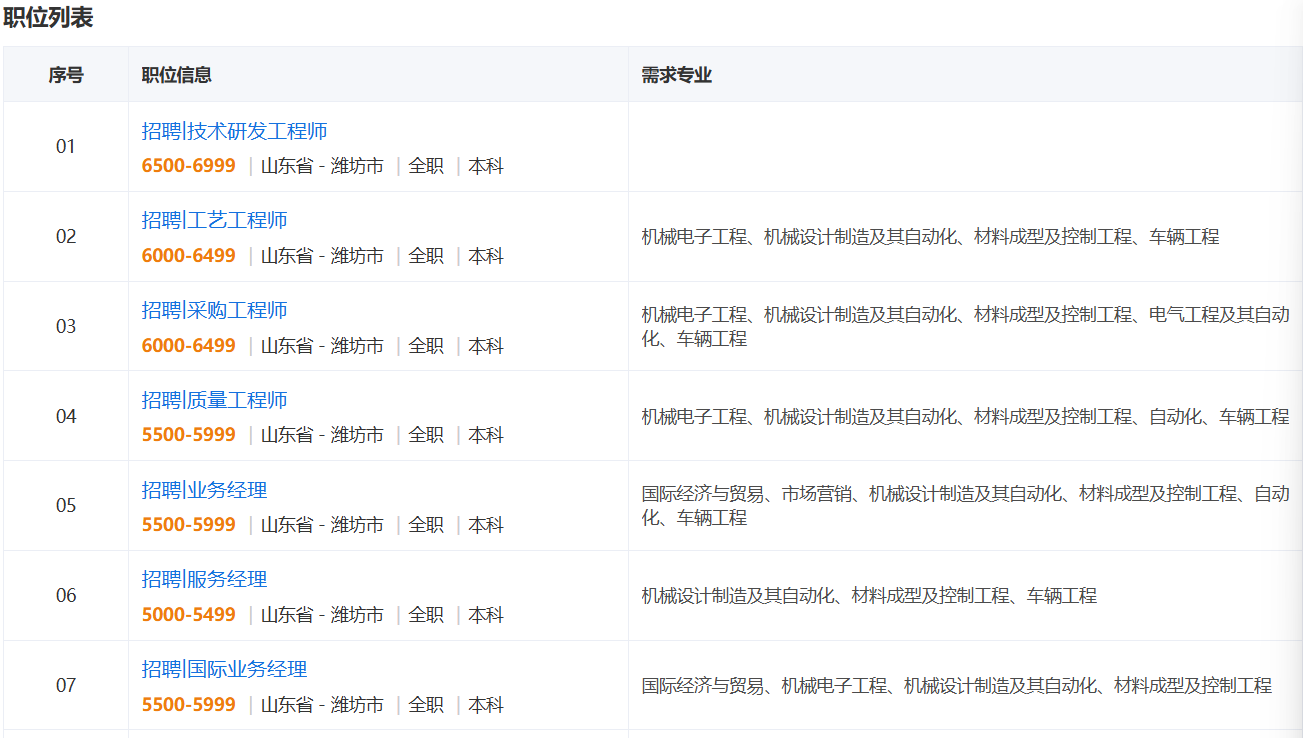Click the row number 01 cell
This screenshot has height=738, width=1303.
click(x=66, y=147)
